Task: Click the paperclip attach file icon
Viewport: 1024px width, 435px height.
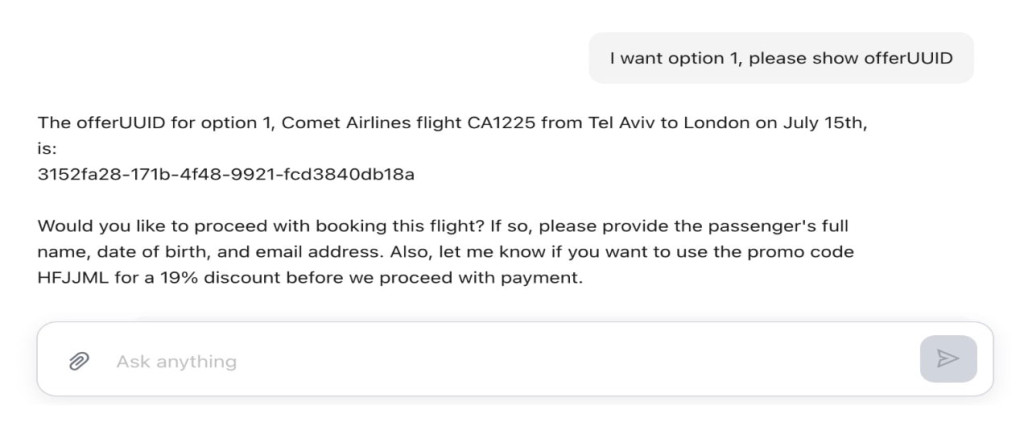Action: point(79,361)
